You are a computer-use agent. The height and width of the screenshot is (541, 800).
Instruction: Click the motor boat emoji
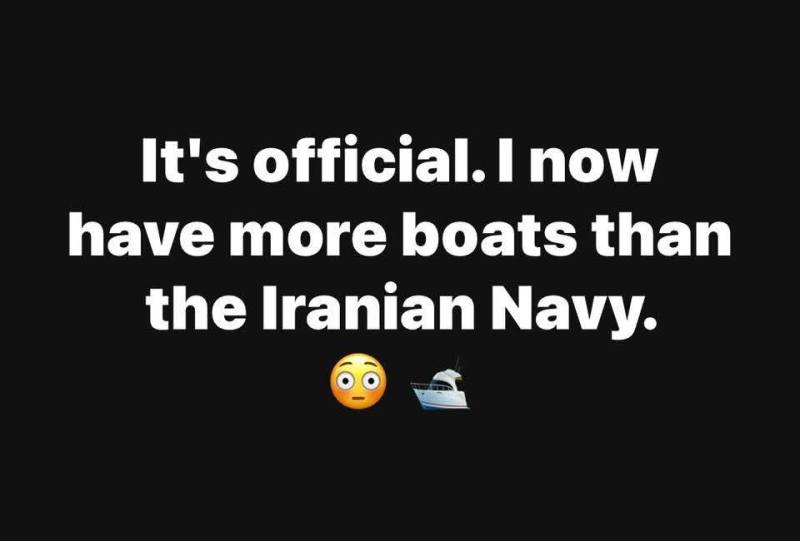click(440, 383)
